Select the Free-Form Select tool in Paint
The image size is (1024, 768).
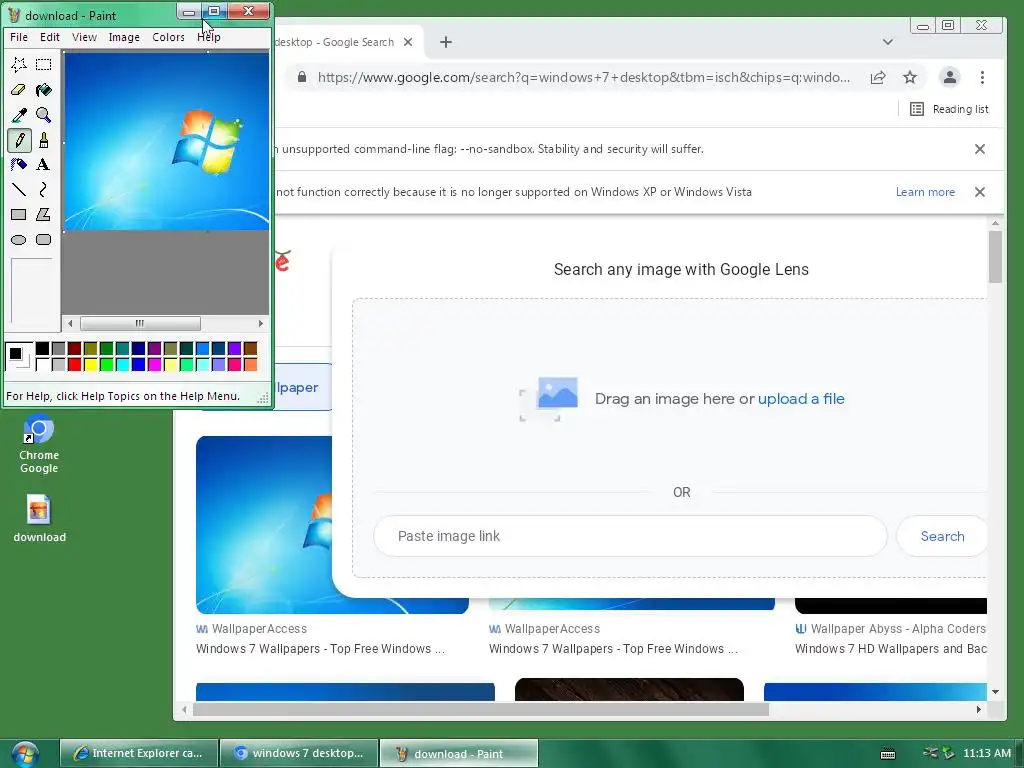coord(19,65)
